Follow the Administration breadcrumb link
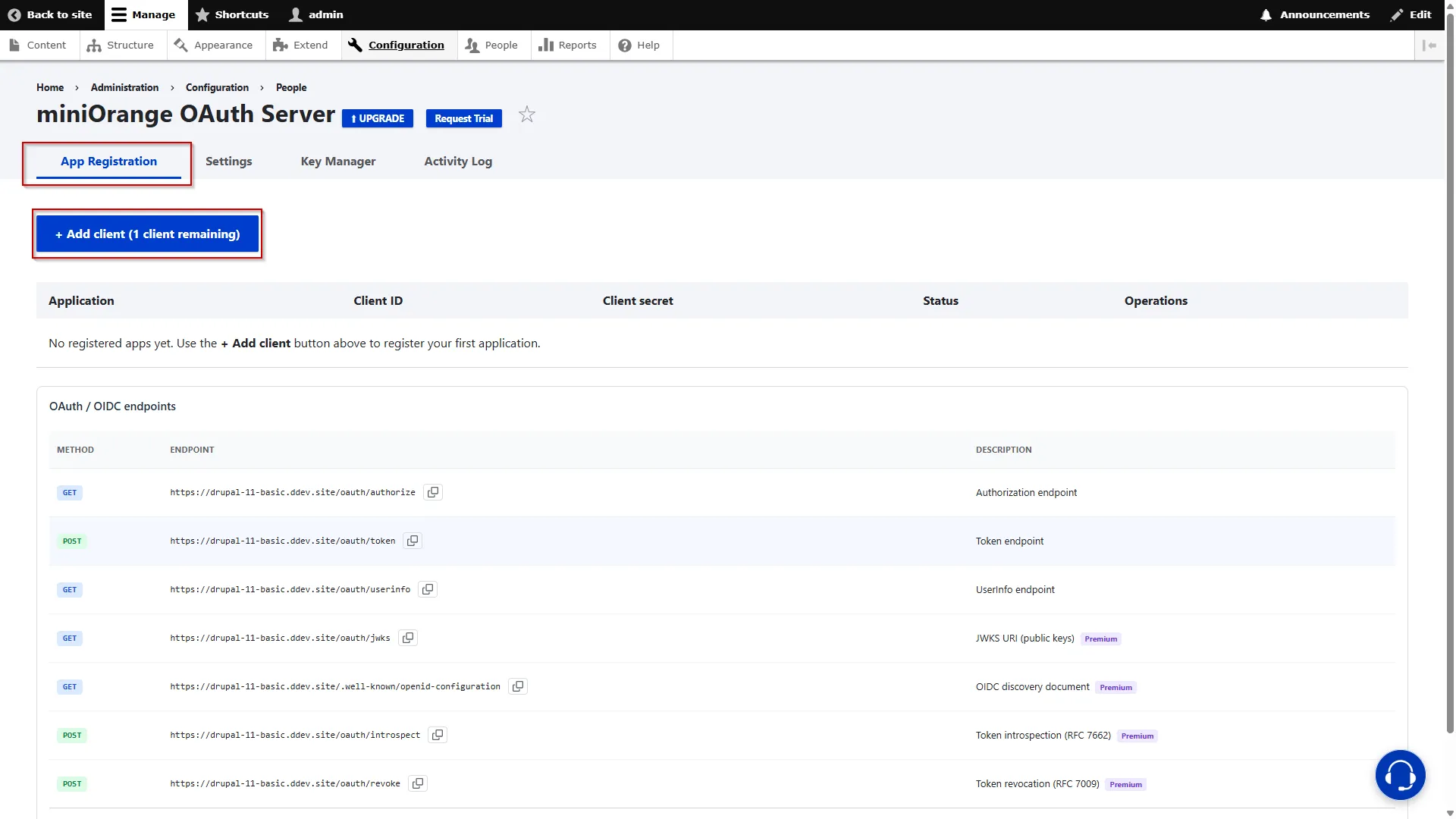This screenshot has width=1456, height=819. click(124, 87)
